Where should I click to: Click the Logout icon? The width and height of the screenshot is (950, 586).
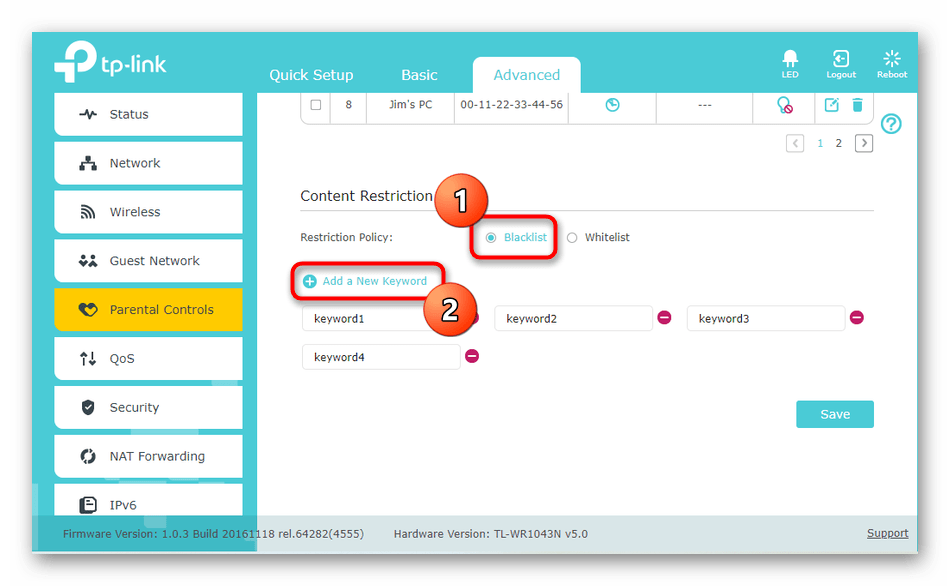pyautogui.click(x=841, y=61)
